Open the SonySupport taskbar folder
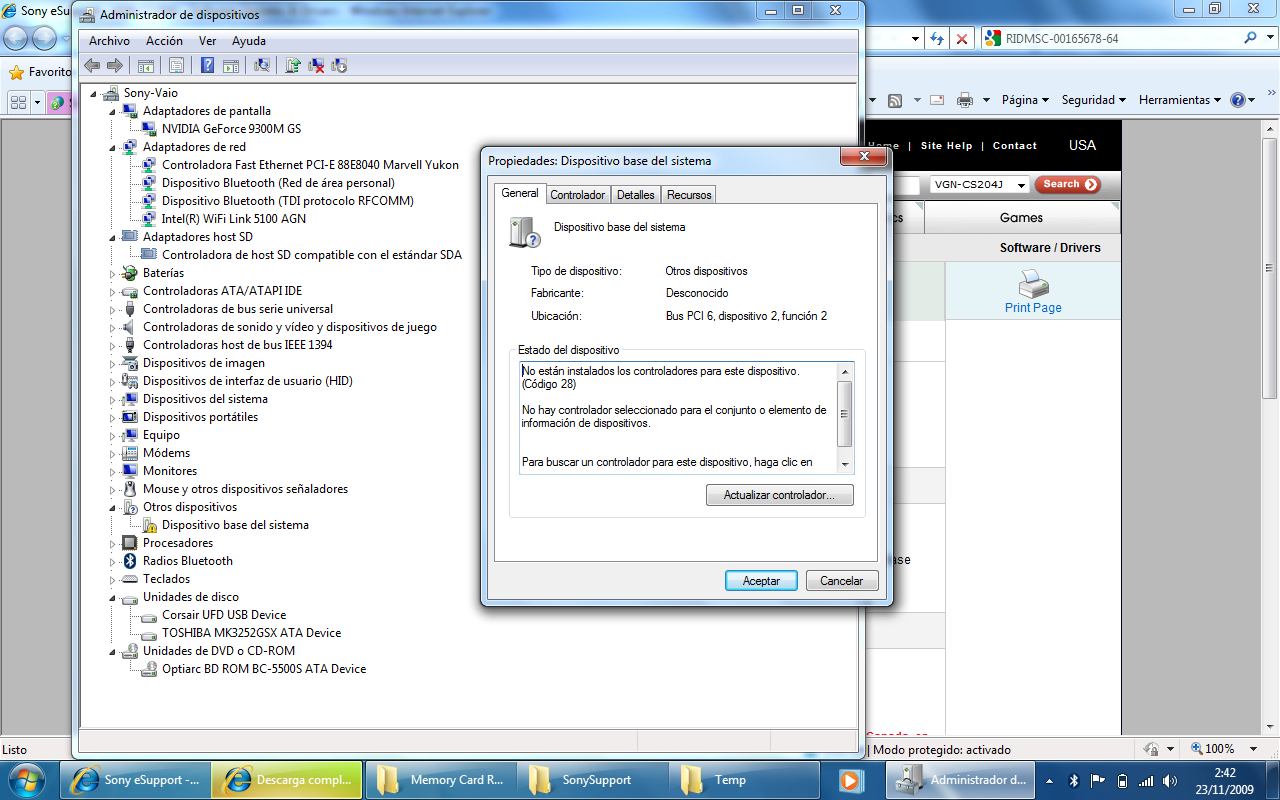 pyautogui.click(x=593, y=780)
